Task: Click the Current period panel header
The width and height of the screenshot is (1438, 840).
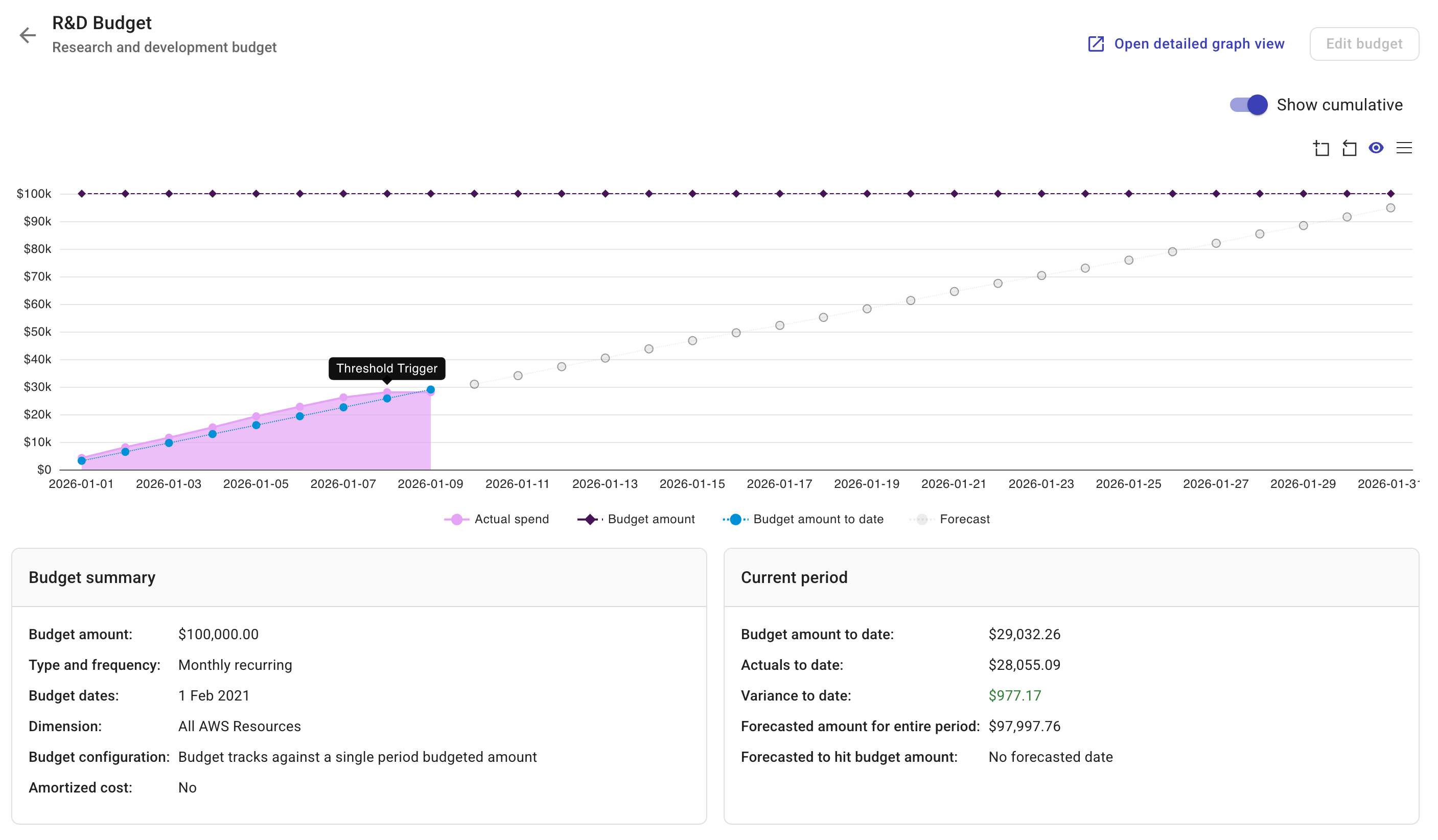Action: tap(794, 577)
